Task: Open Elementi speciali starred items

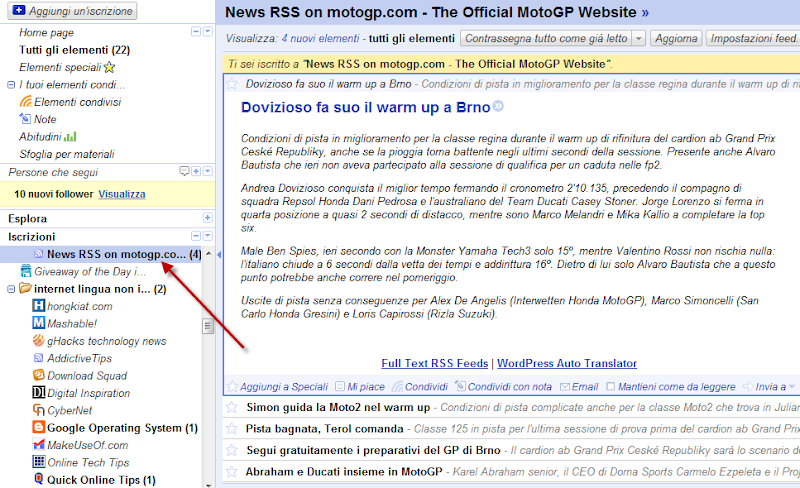Action: pyautogui.click(x=67, y=67)
